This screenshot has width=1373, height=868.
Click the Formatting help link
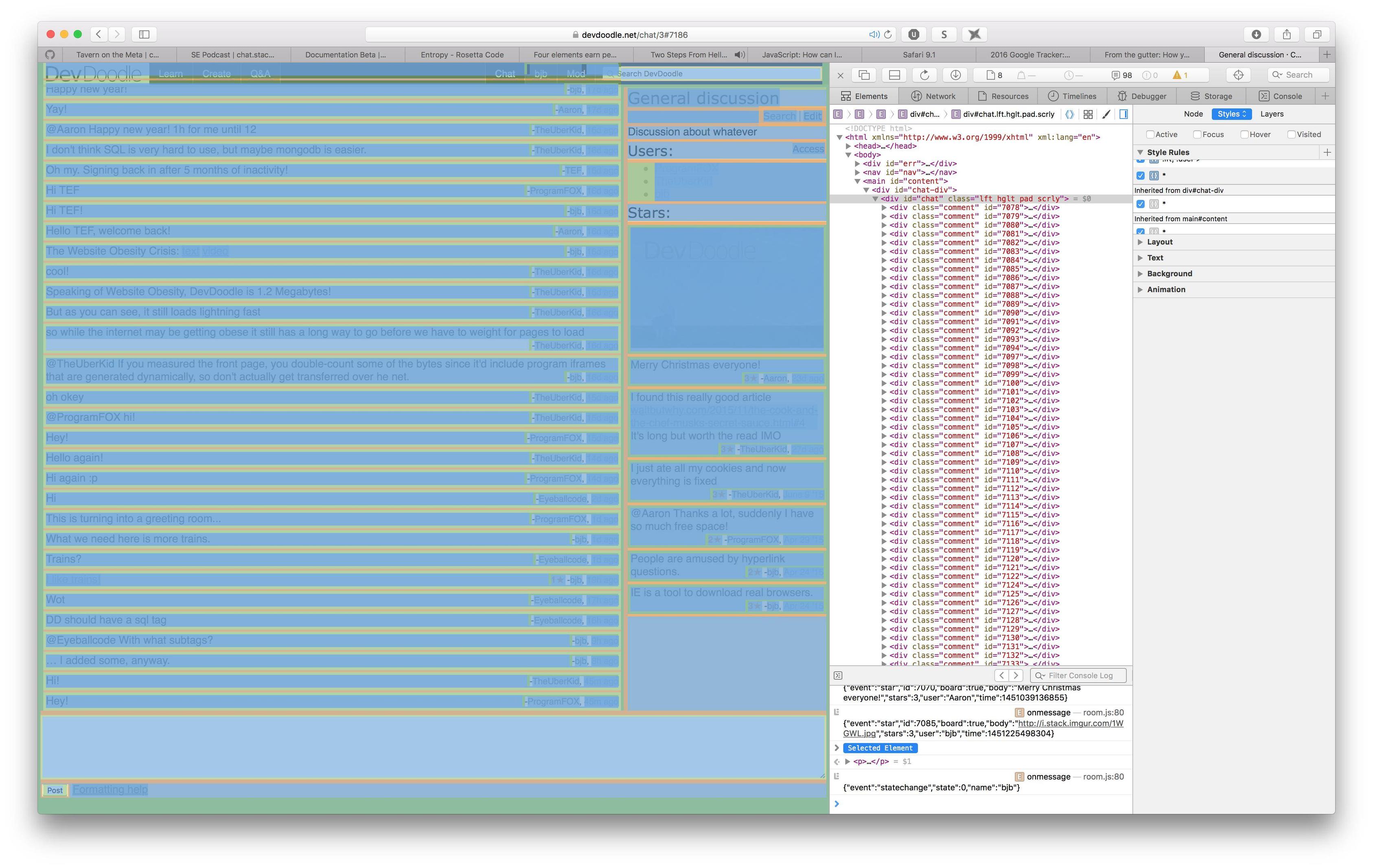tap(109, 790)
